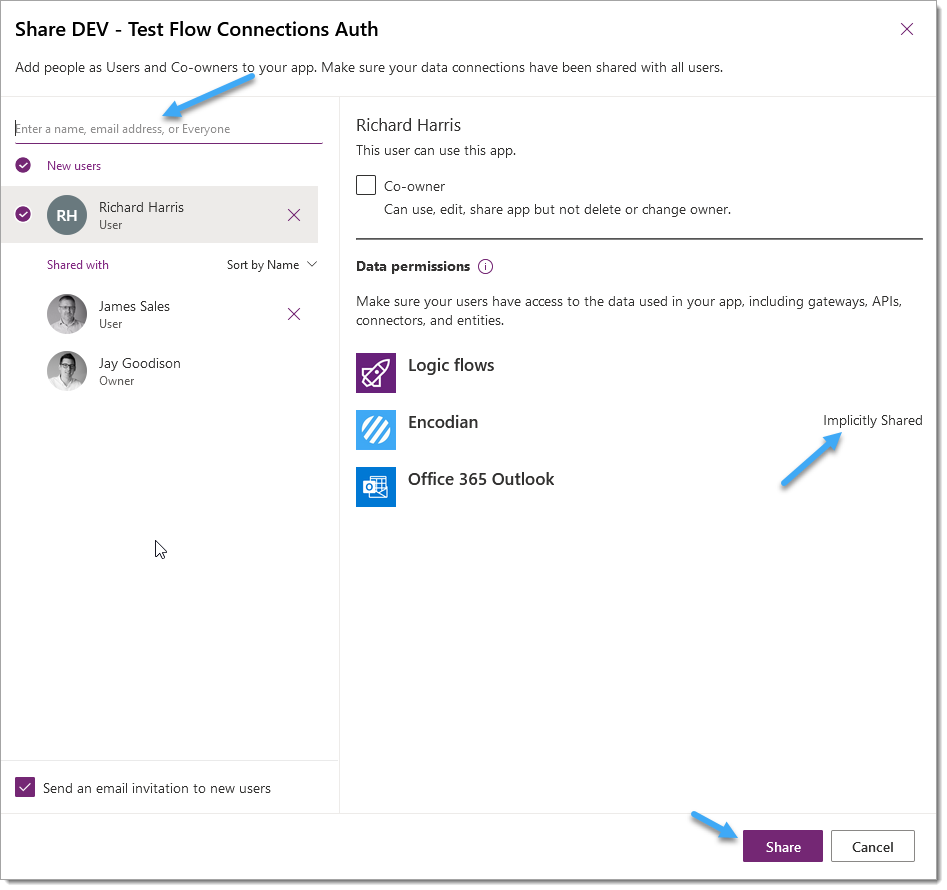Viewport: 947px width, 890px height.
Task: Click James Sales profile photo
Action: pyautogui.click(x=66, y=314)
